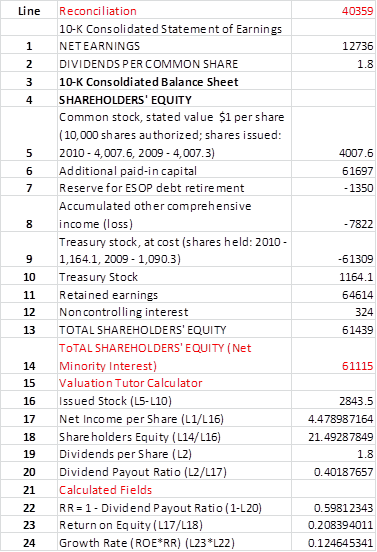The image size is (377, 552).
Task: Select the Additional paid-in capital cell
Action: 174,171
